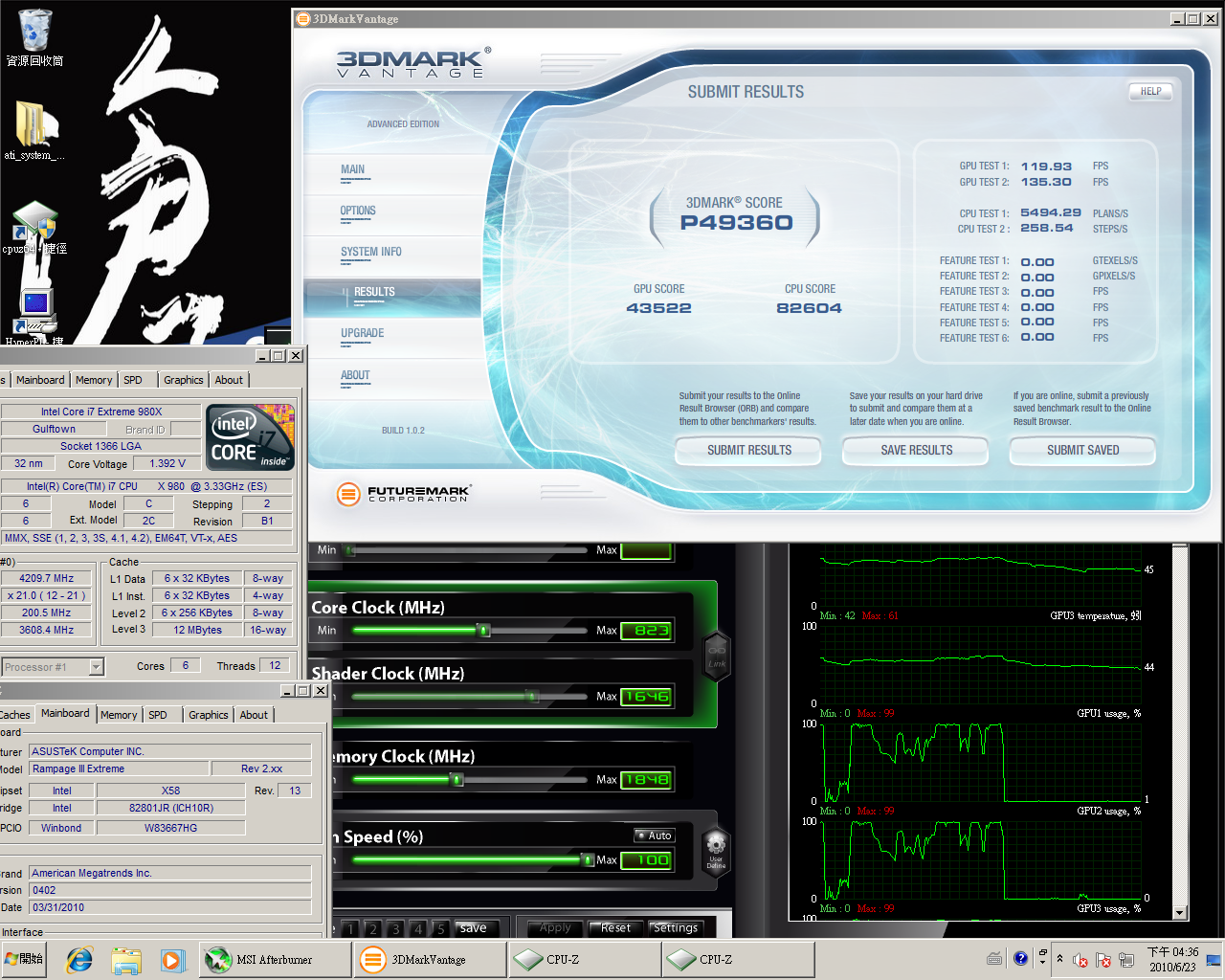
Task: Select Afterburner profile slot 3
Action: [395, 928]
